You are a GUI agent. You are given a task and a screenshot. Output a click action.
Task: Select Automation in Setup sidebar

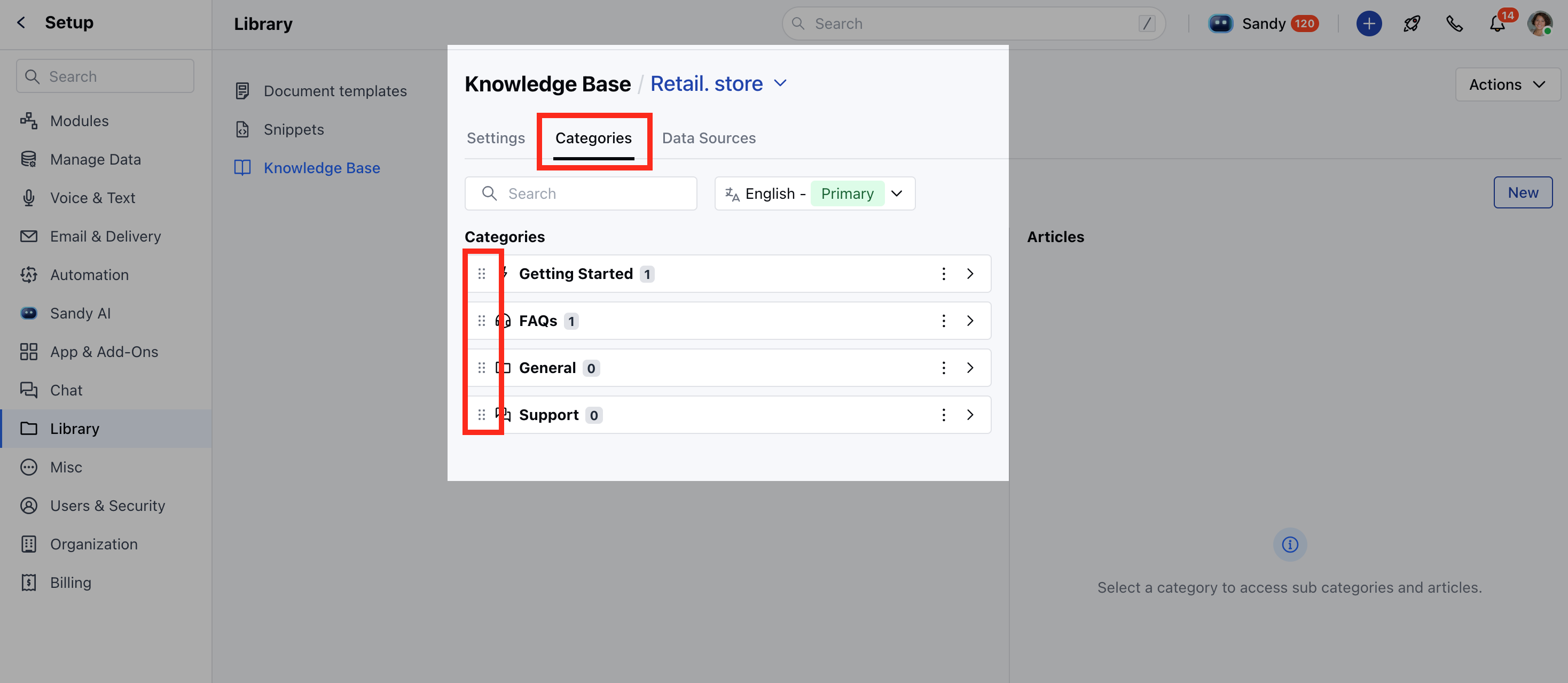click(x=90, y=275)
